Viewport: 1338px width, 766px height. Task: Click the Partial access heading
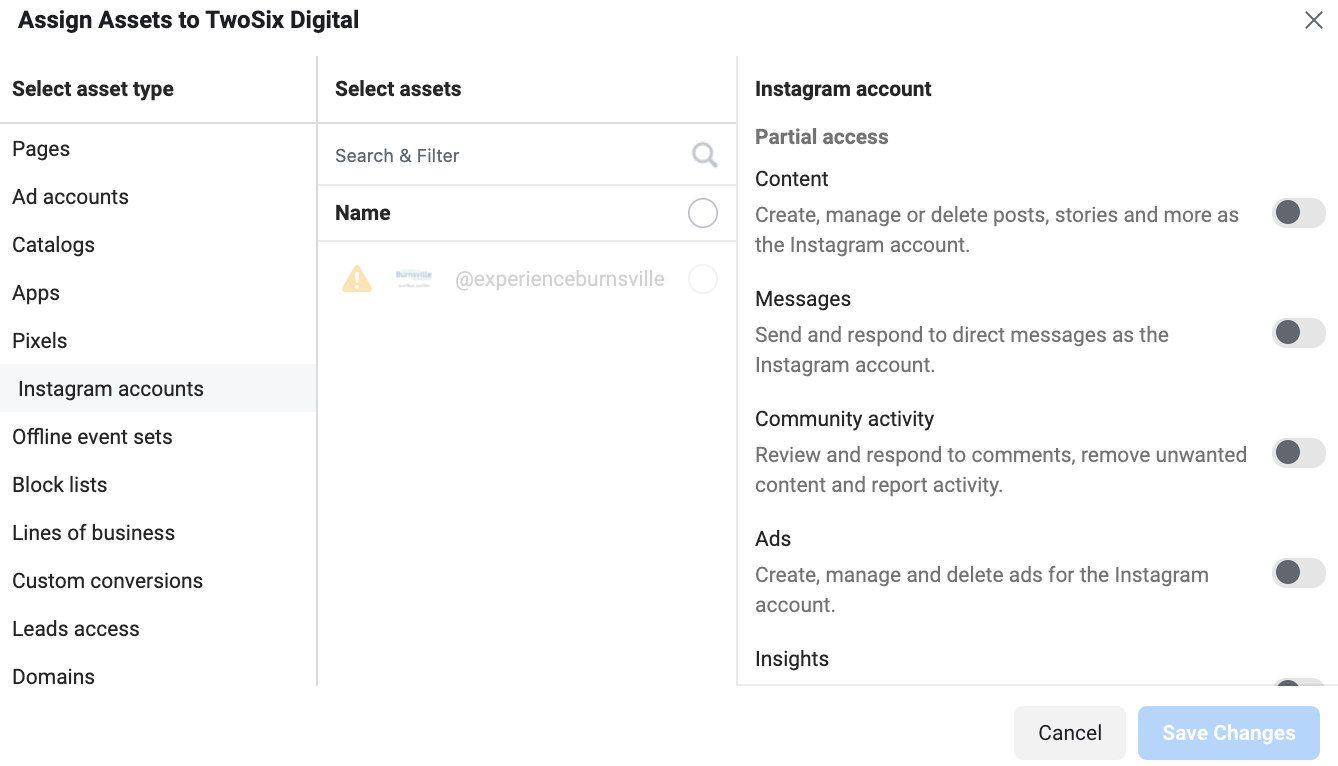(822, 137)
